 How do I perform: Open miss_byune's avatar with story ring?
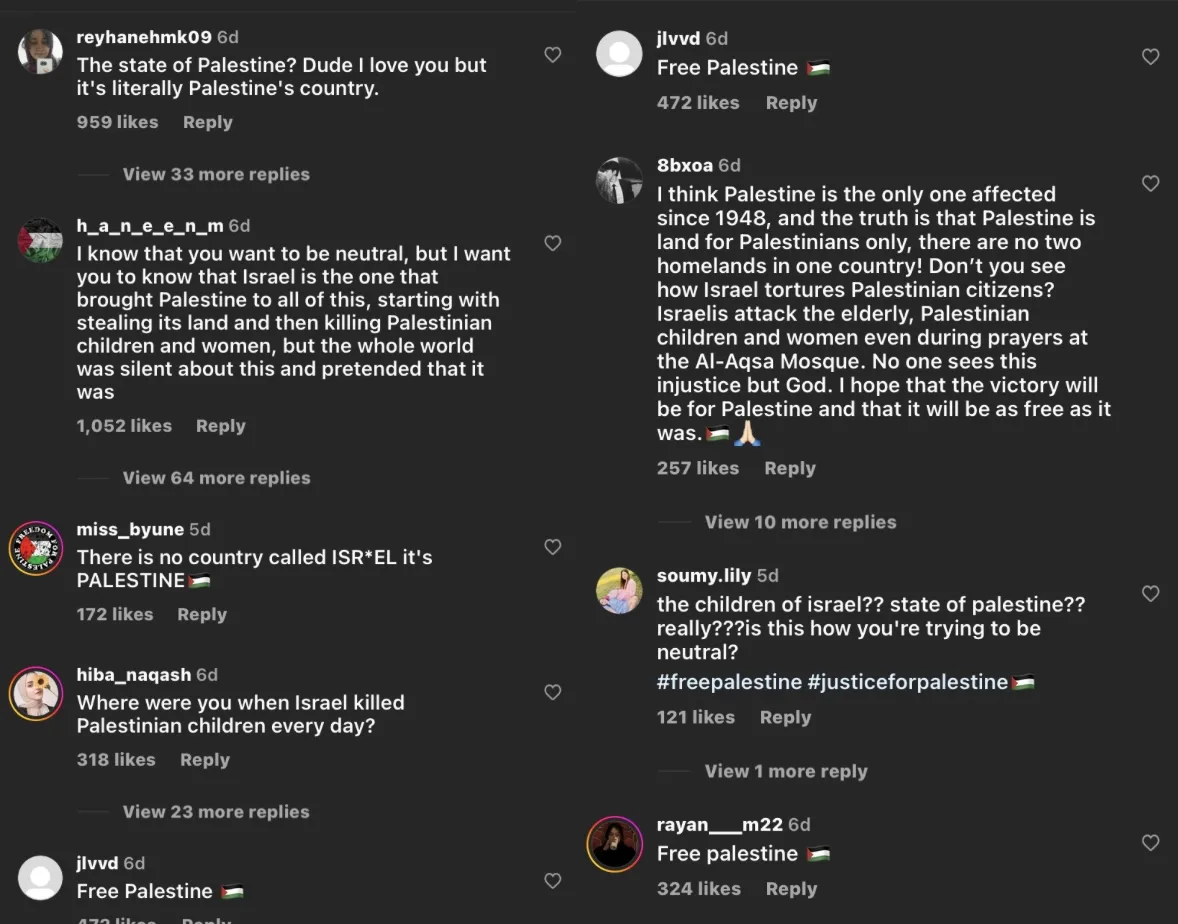36,548
